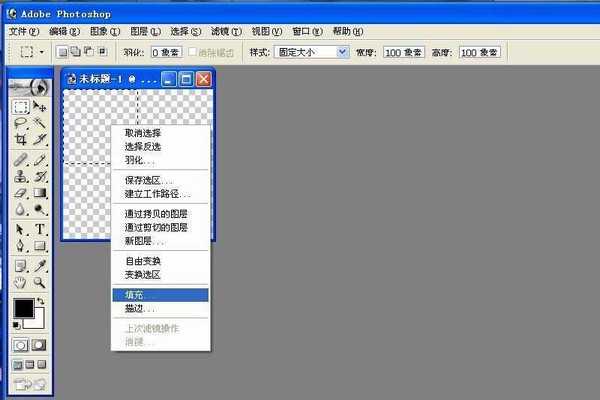Select the Dodge tool

[39, 209]
